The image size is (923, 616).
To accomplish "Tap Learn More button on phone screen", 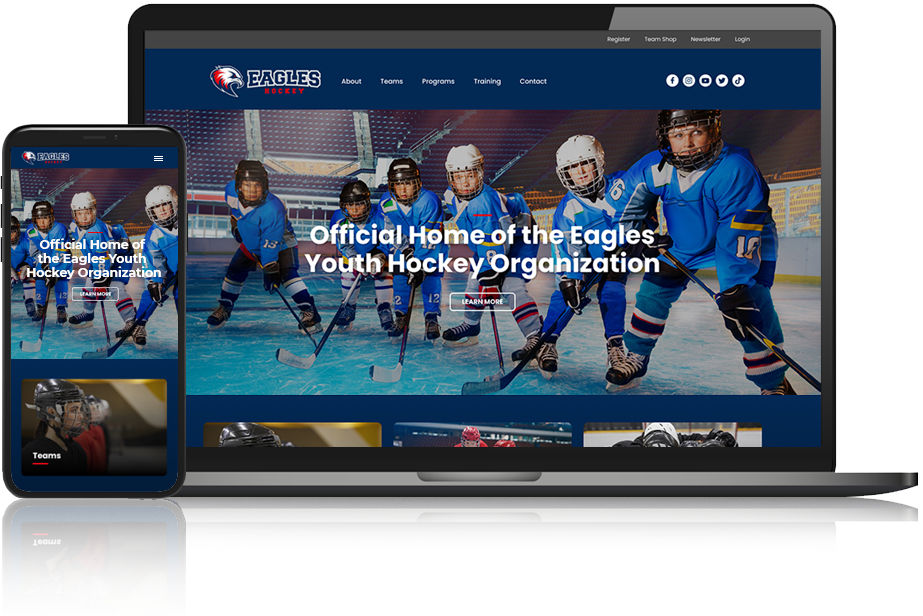I will coord(95,294).
